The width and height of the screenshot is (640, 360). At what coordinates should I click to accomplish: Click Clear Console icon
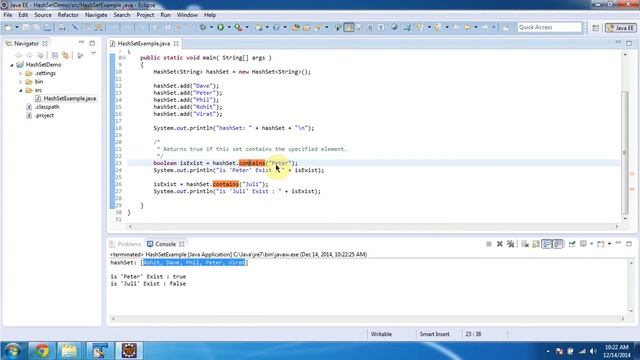525,244
